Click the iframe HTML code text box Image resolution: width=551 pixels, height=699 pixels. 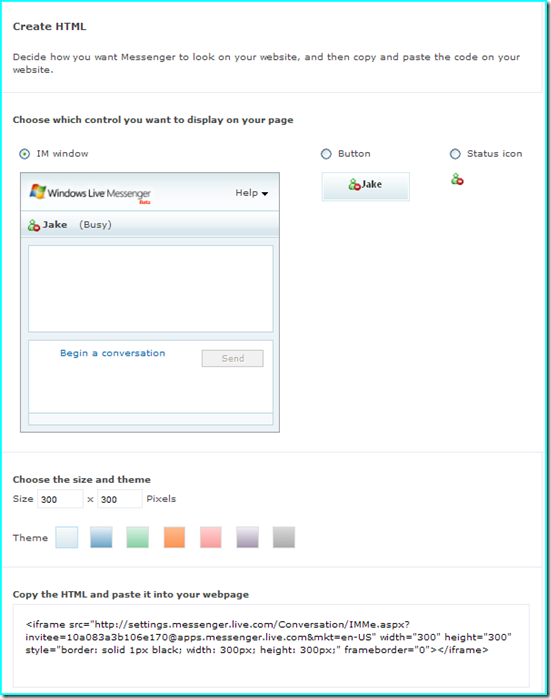pyautogui.click(x=271, y=646)
